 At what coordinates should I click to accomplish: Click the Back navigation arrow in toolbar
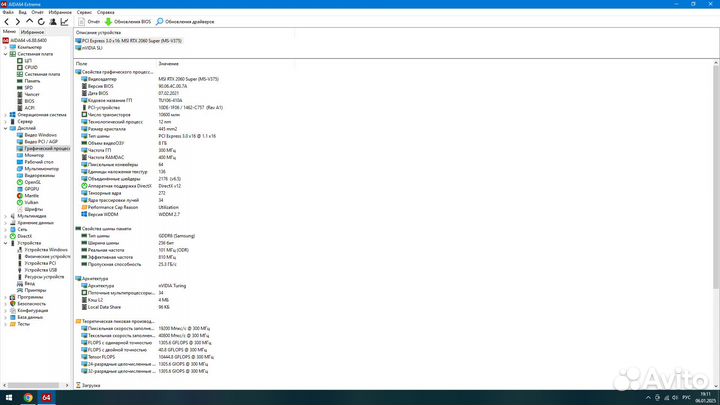(6, 21)
